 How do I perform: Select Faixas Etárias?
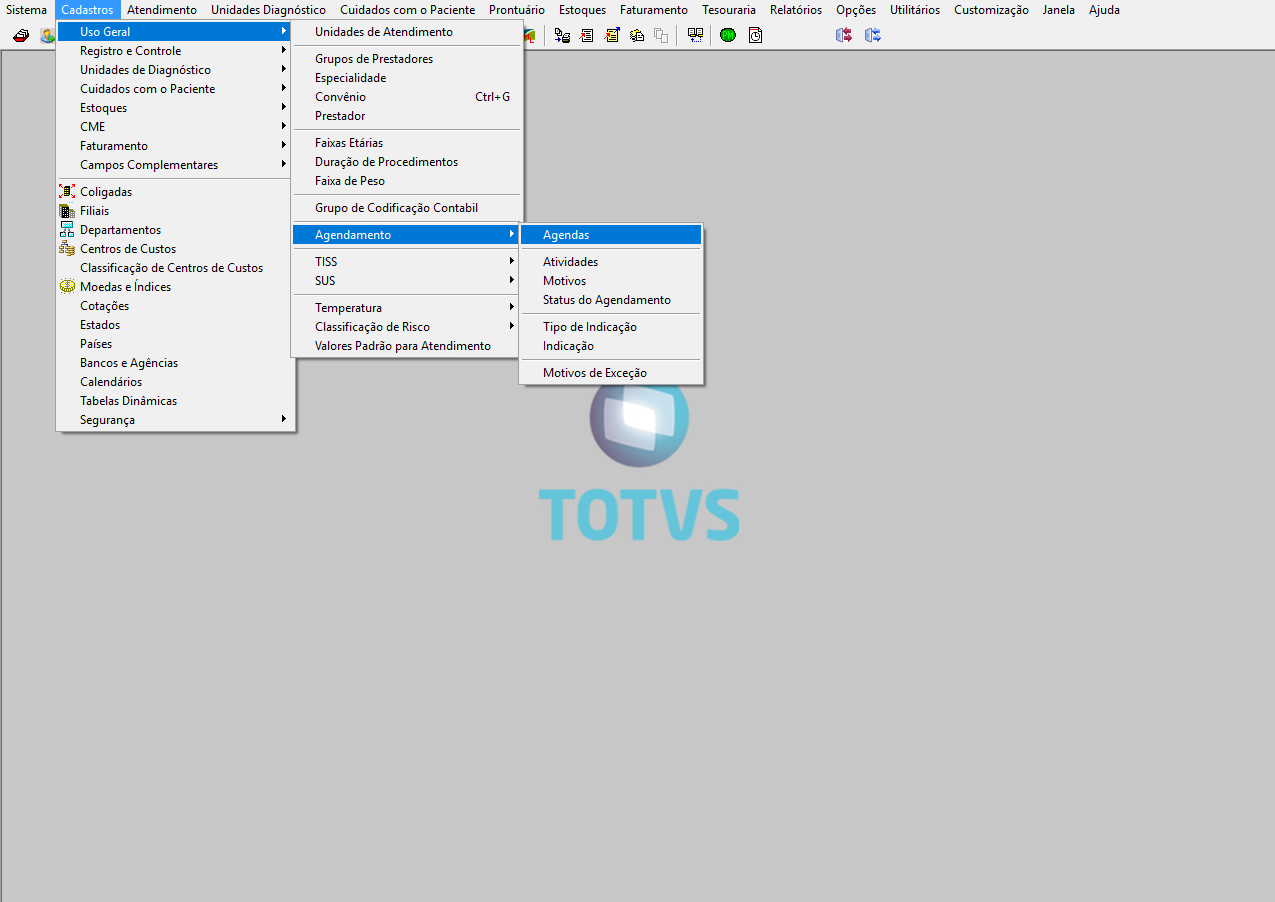405,143
